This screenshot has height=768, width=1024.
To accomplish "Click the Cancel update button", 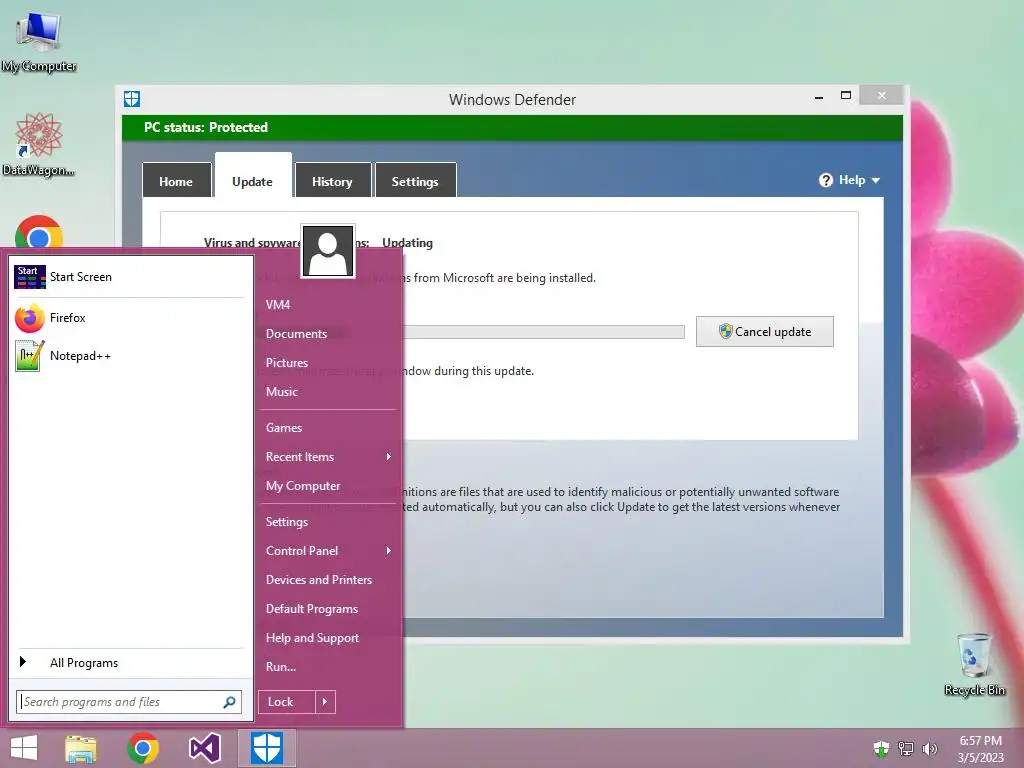I will coord(765,332).
